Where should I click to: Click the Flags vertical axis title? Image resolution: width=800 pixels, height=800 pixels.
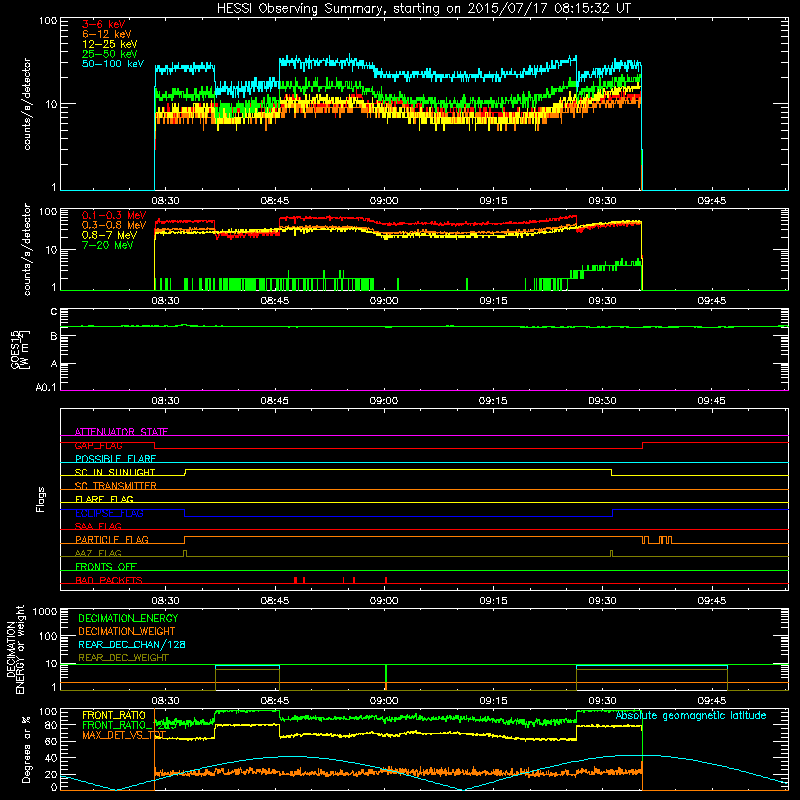tap(41, 499)
